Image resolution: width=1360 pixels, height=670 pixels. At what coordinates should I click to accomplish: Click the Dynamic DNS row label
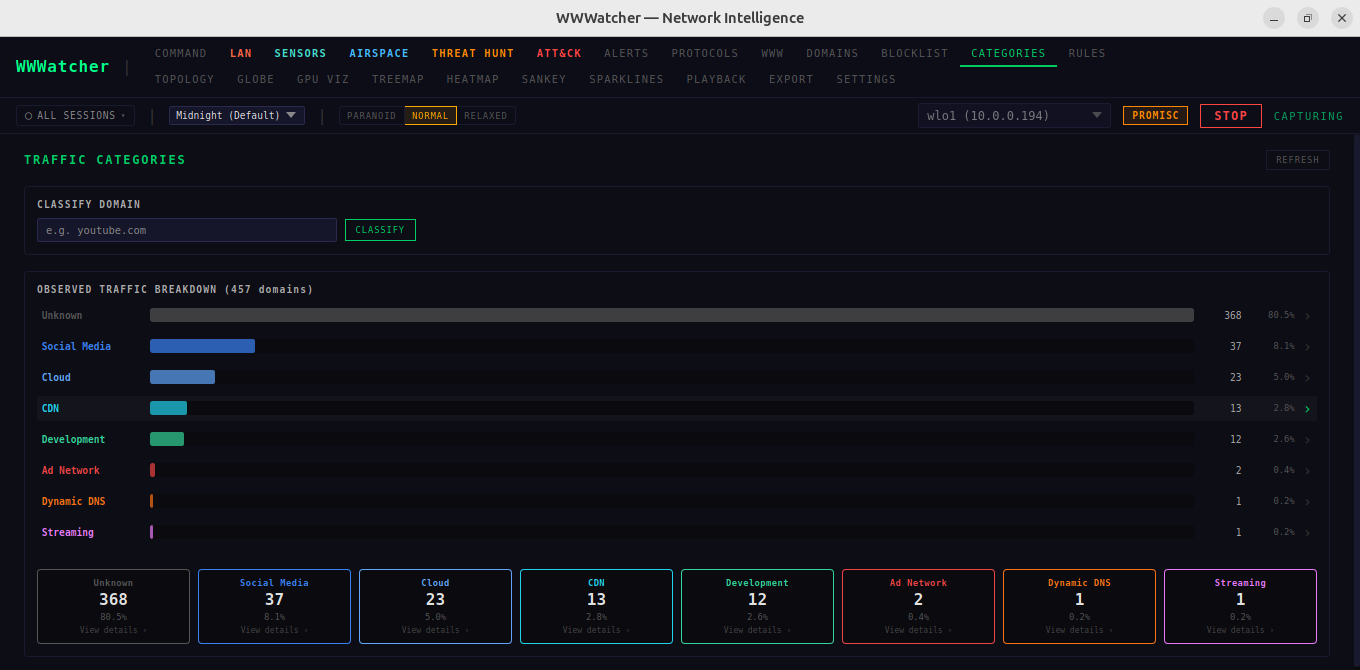(74, 501)
